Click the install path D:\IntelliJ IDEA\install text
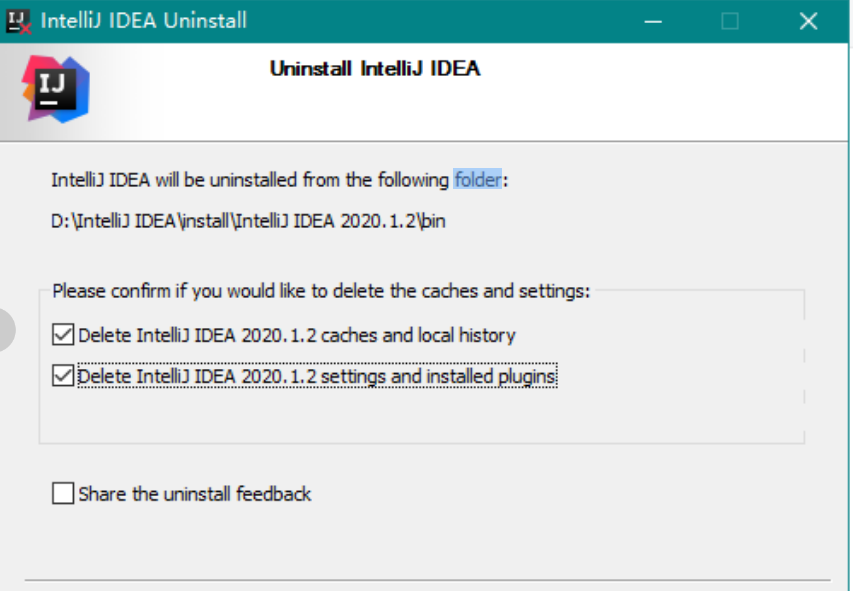Image resolution: width=854 pixels, height=591 pixels. click(248, 221)
